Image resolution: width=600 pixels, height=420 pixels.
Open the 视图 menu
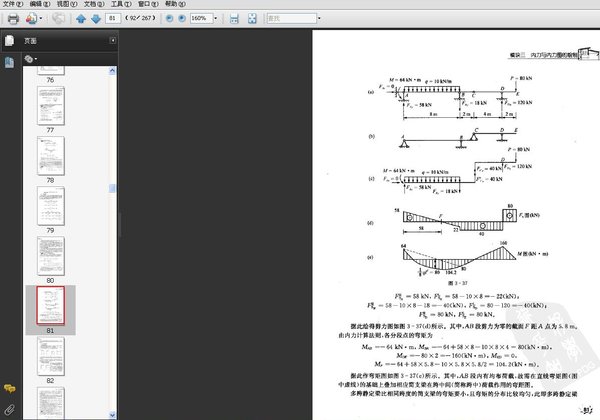(x=67, y=4)
